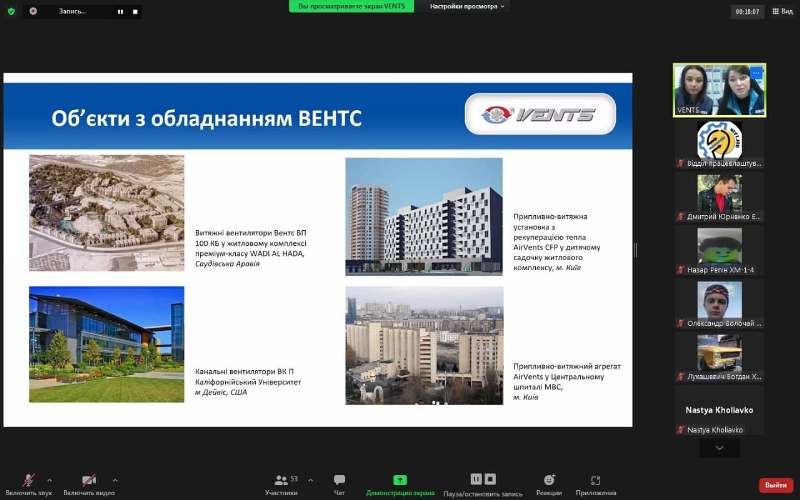This screenshot has height=500, width=800.
Task: Open the Настройки просмотра dropdown
Action: [x=467, y=7]
